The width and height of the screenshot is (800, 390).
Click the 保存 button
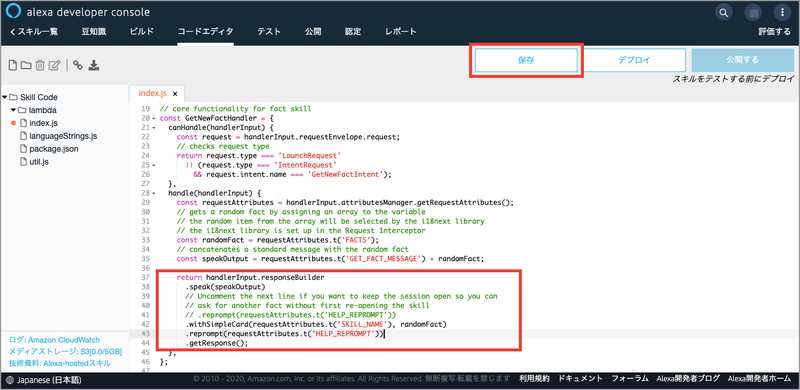(526, 60)
